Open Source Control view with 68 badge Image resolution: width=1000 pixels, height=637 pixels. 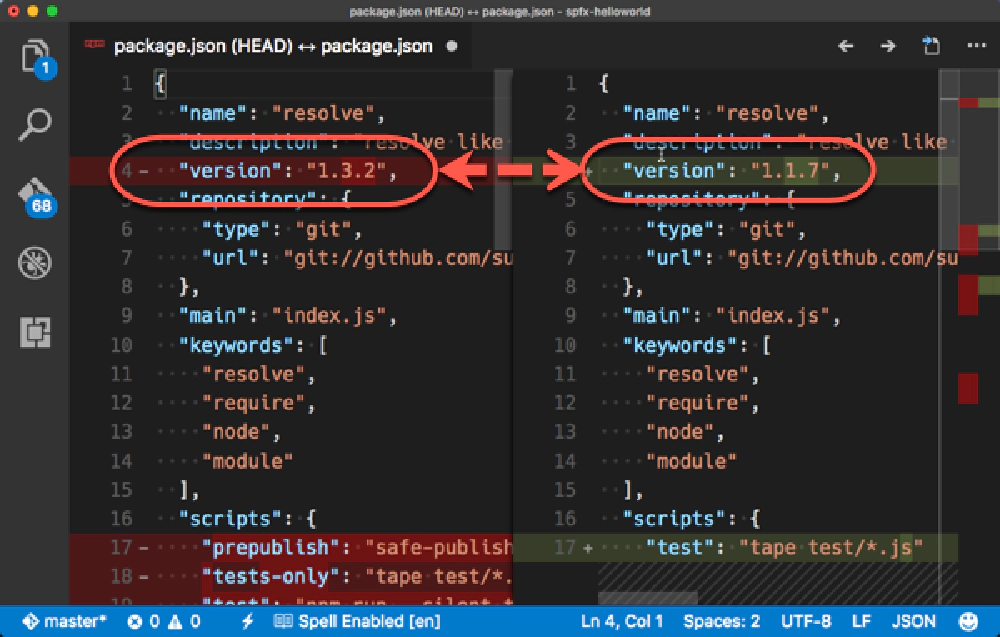(37, 196)
